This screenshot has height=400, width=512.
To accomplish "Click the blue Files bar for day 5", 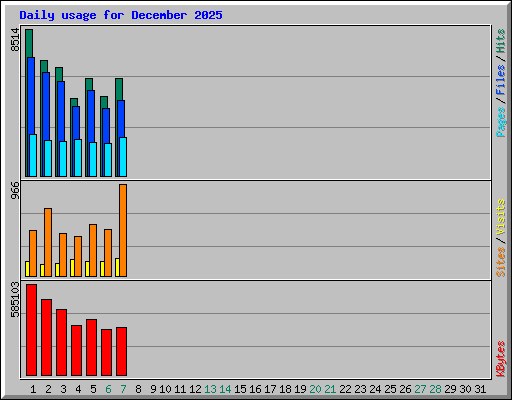I will 91,116.
